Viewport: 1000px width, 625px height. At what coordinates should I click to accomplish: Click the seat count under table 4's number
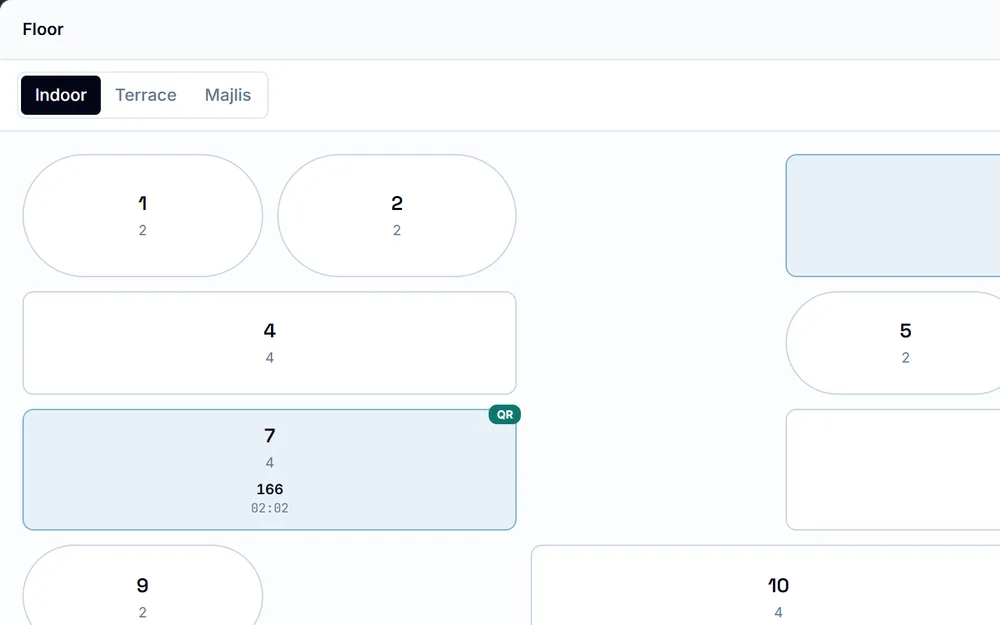pos(270,358)
